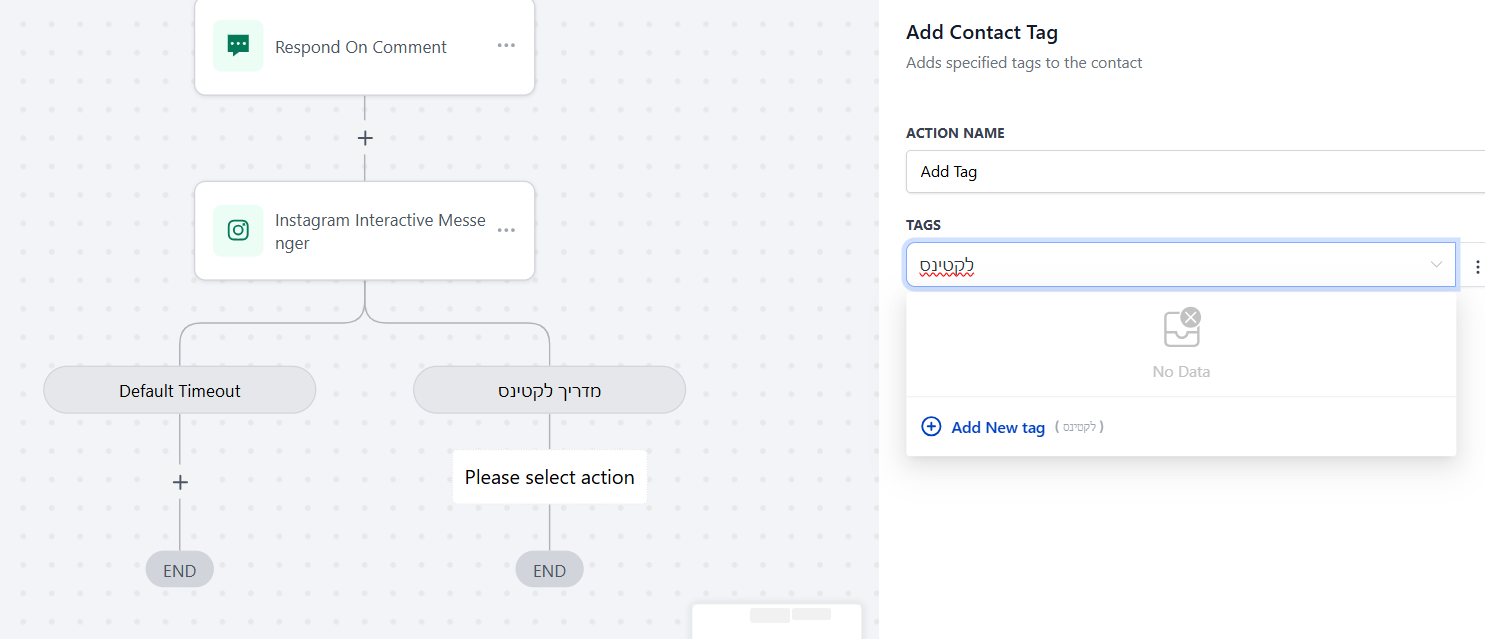Click the Instagram logo icon on the node
Viewport: 1485px width, 639px height.
tap(238, 230)
